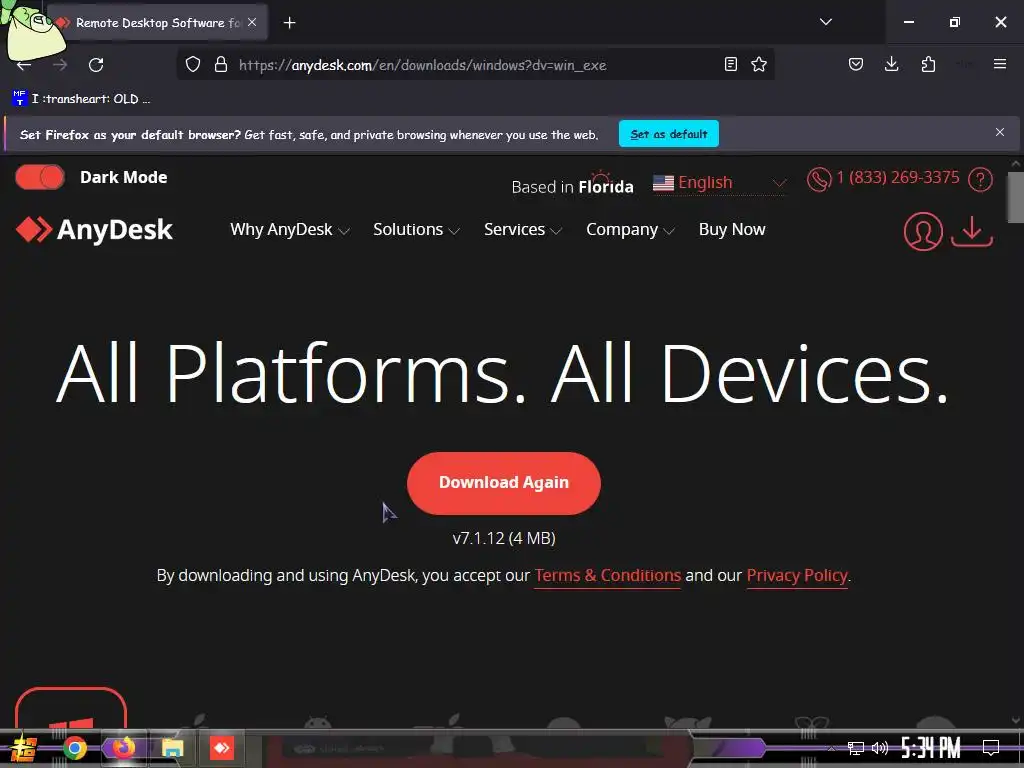Close the Remote Desktop Software tab
The image size is (1024, 768).
(x=252, y=22)
